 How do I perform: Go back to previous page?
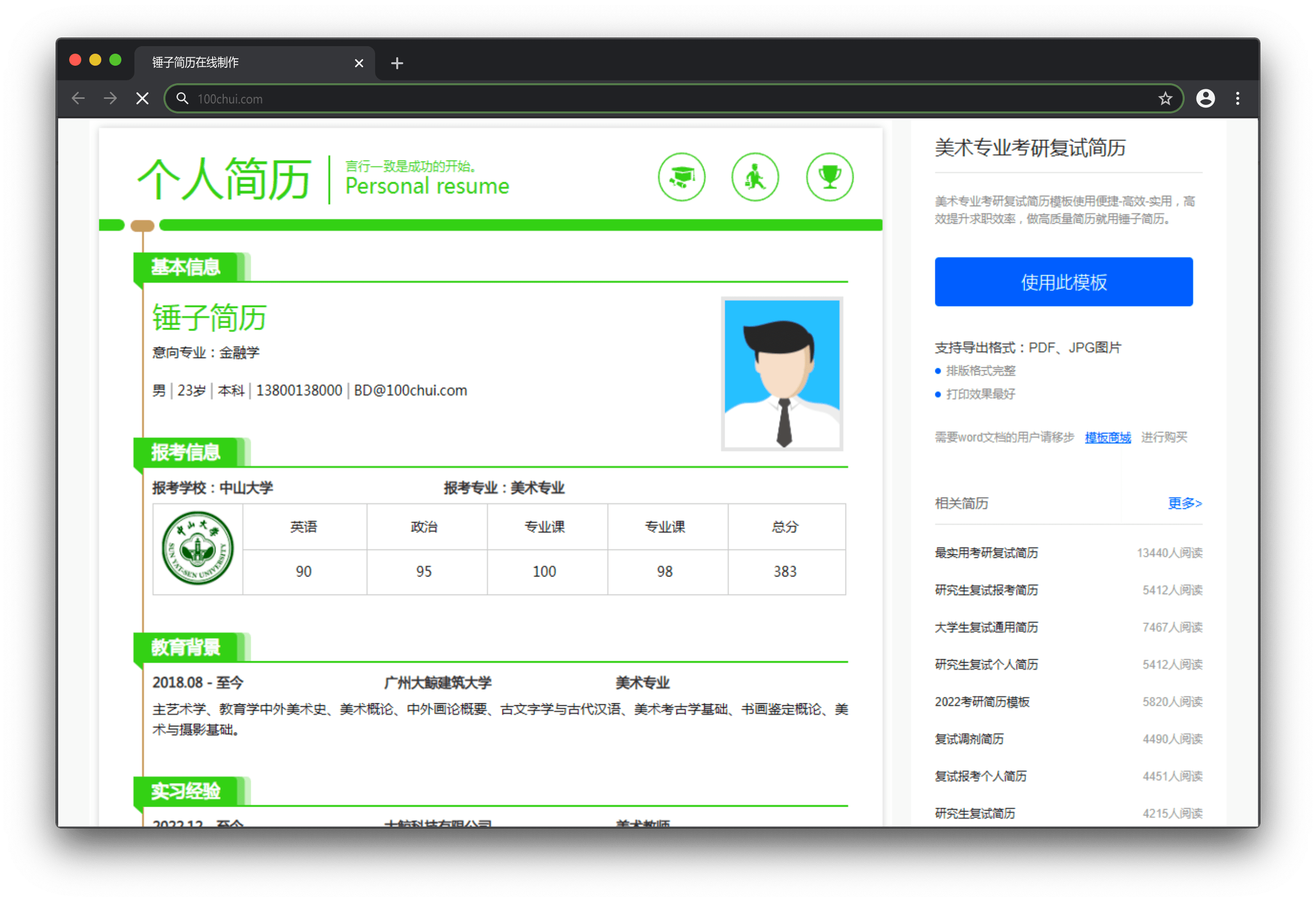[78, 99]
